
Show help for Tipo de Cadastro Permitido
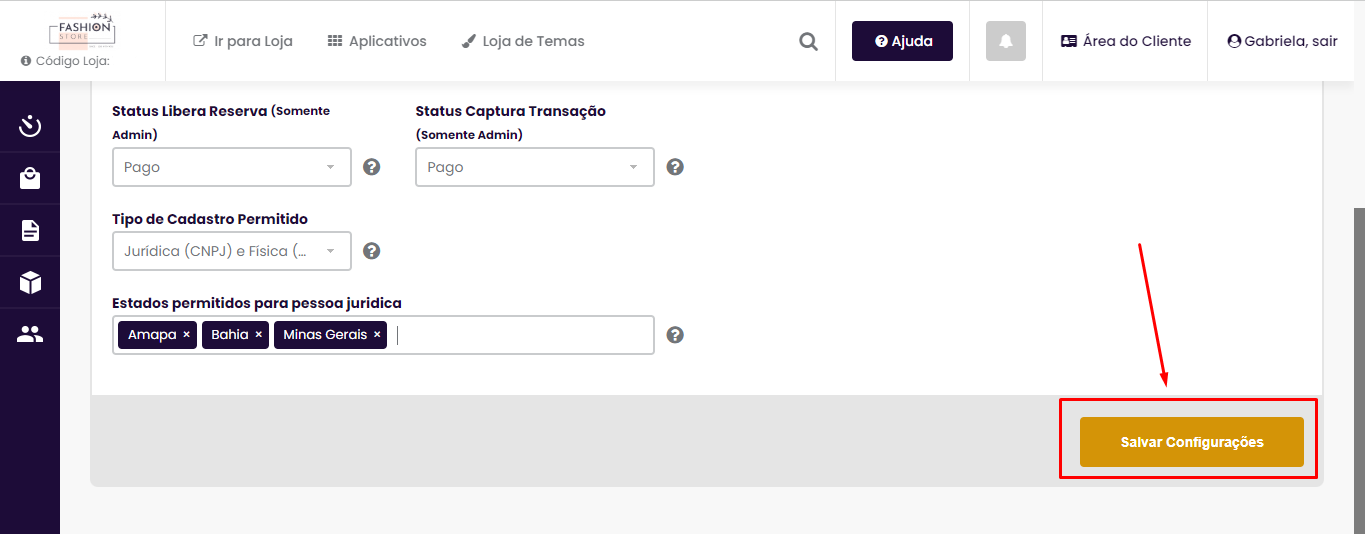(x=372, y=251)
